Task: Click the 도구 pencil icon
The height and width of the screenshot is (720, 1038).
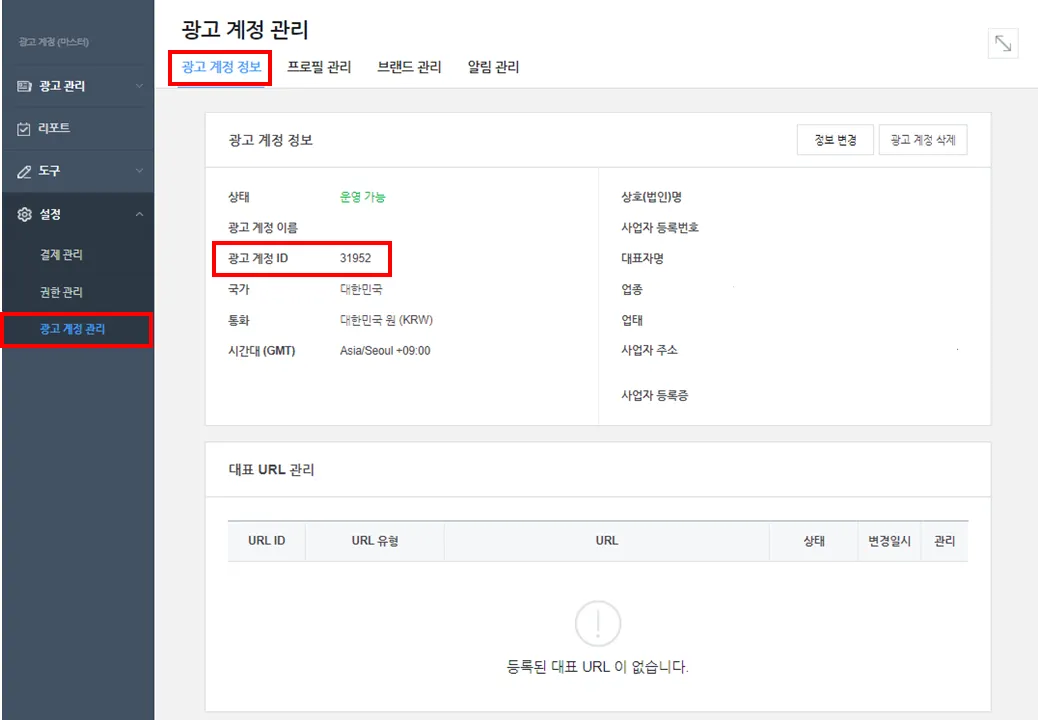Action: [25, 172]
